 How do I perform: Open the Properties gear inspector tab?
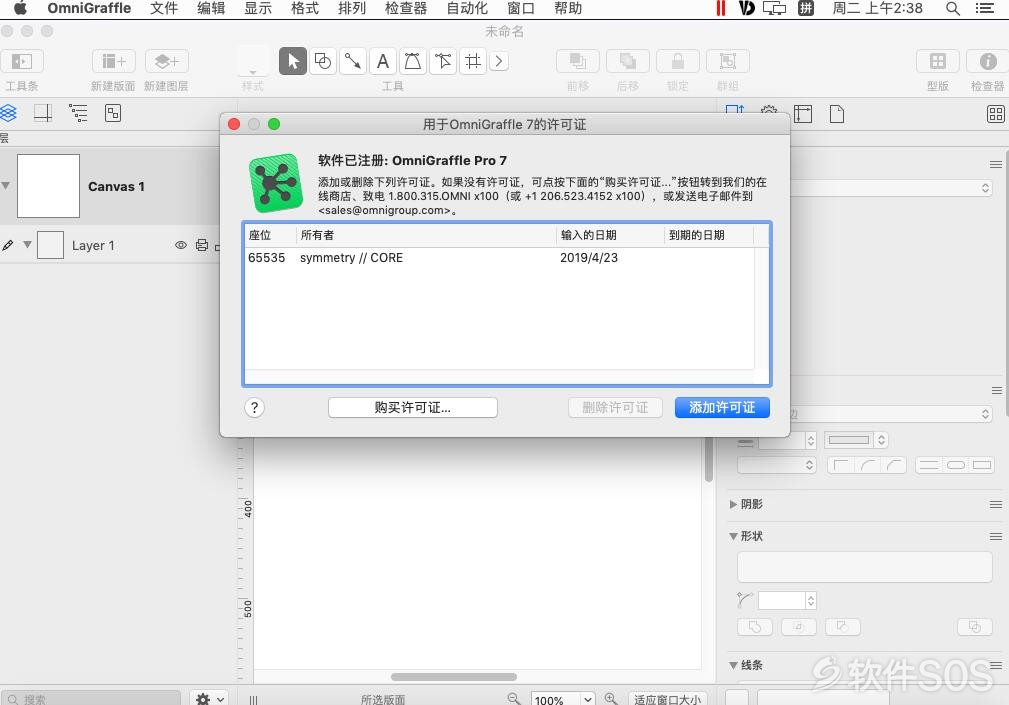(x=769, y=110)
